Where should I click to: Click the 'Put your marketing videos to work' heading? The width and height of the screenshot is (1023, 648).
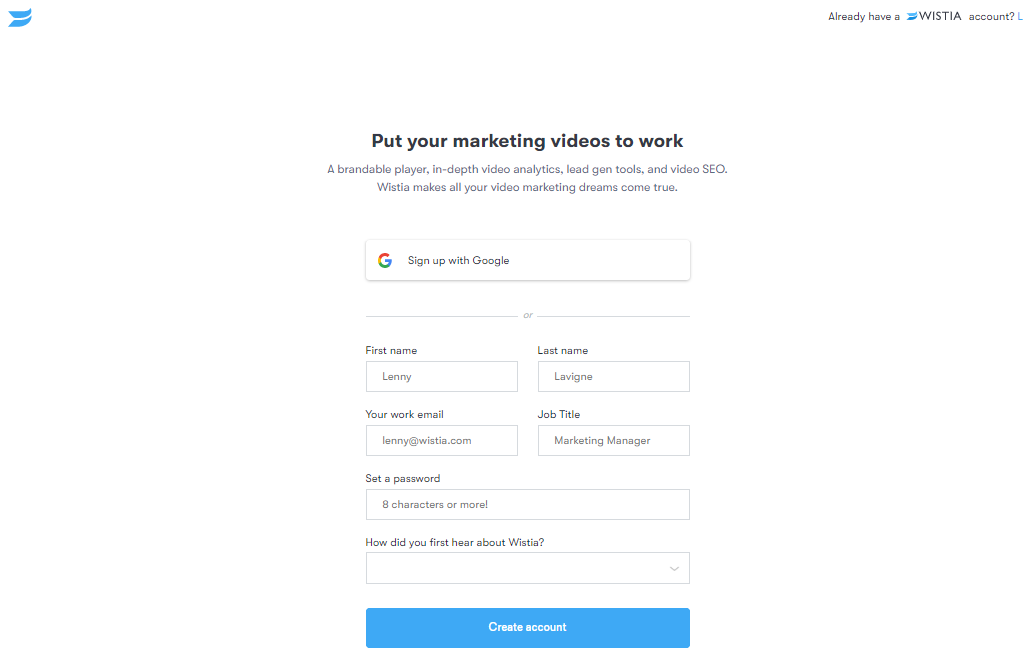point(527,141)
